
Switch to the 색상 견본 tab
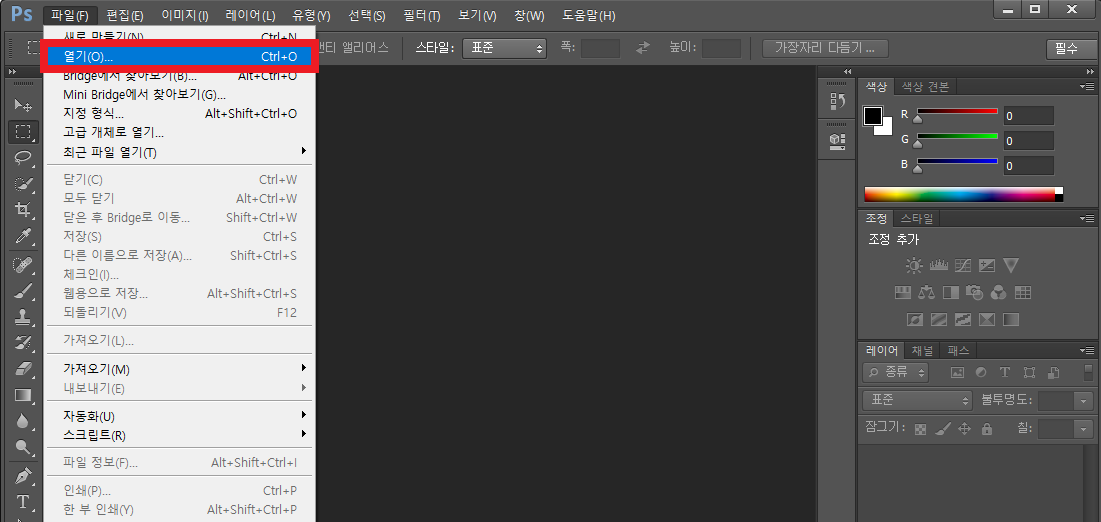point(925,86)
